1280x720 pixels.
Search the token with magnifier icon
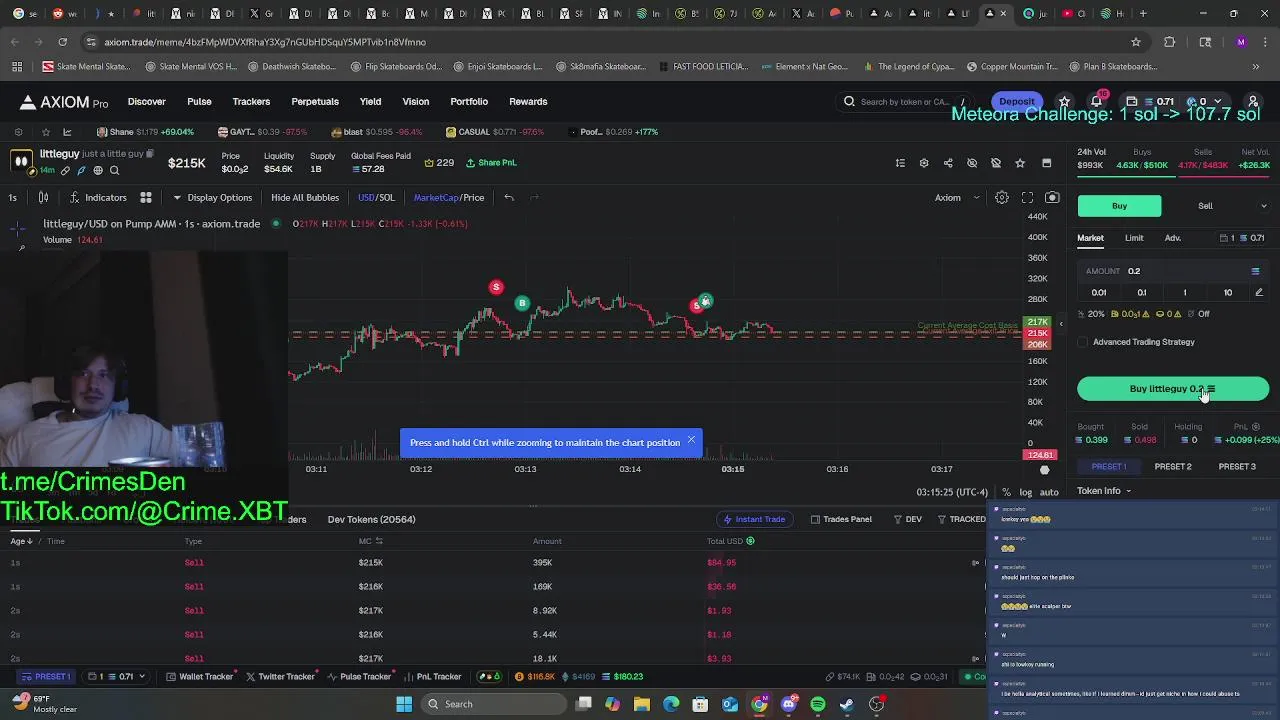(114, 171)
